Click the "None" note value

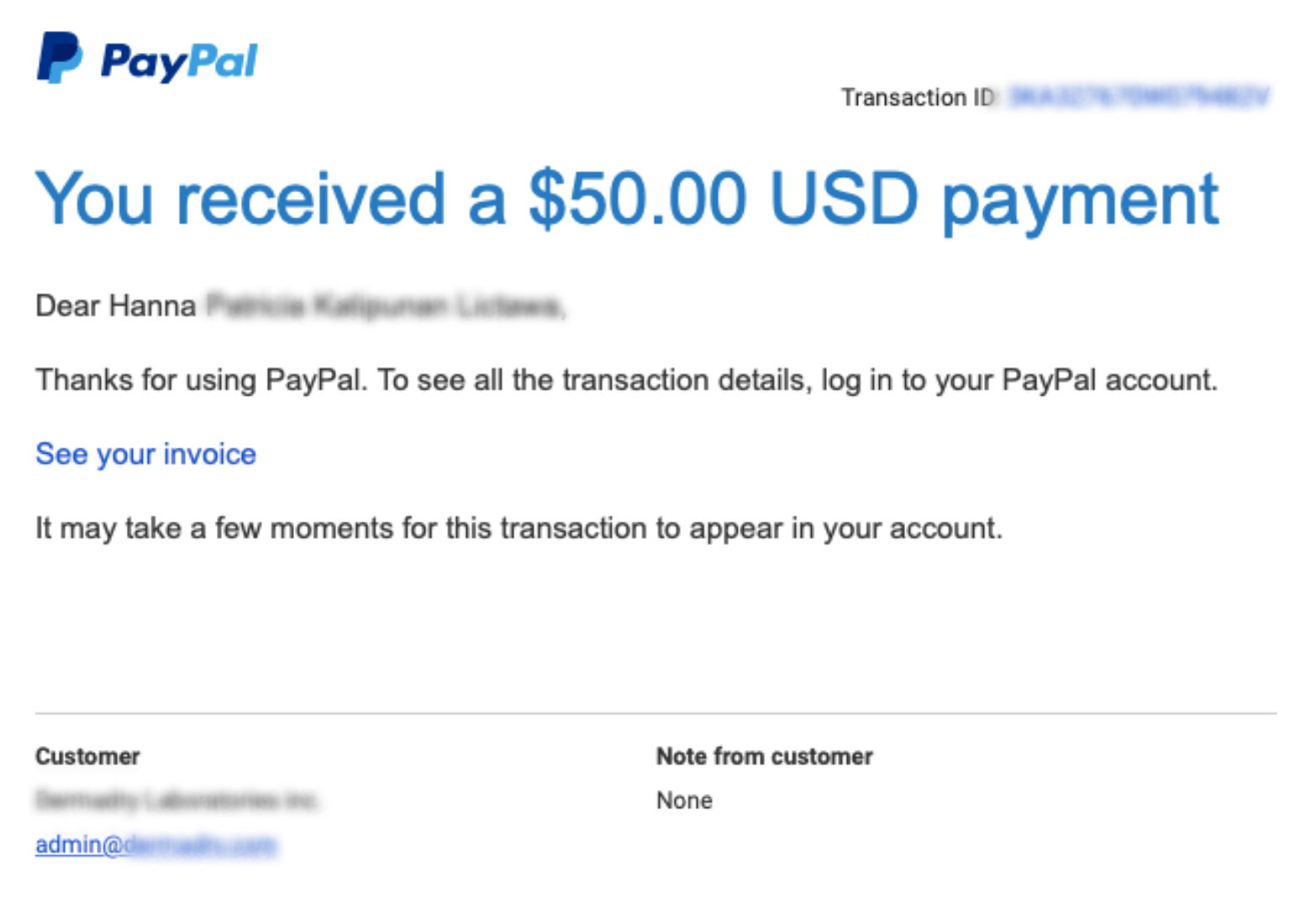[x=684, y=801]
